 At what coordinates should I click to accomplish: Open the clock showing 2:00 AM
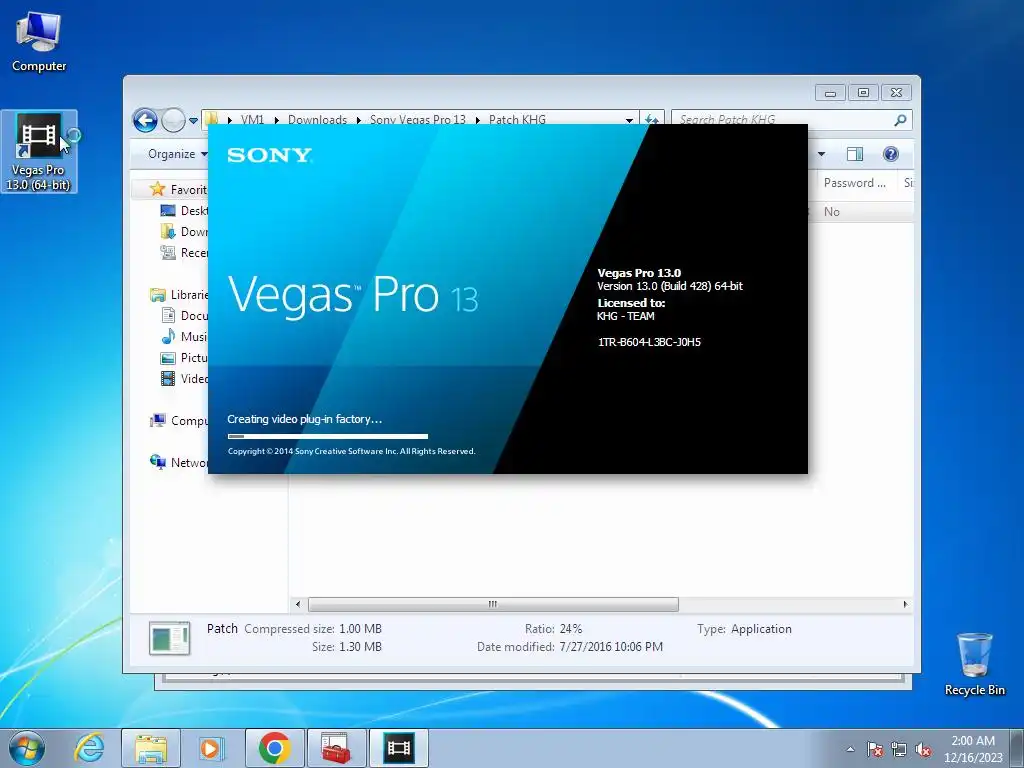coord(973,748)
